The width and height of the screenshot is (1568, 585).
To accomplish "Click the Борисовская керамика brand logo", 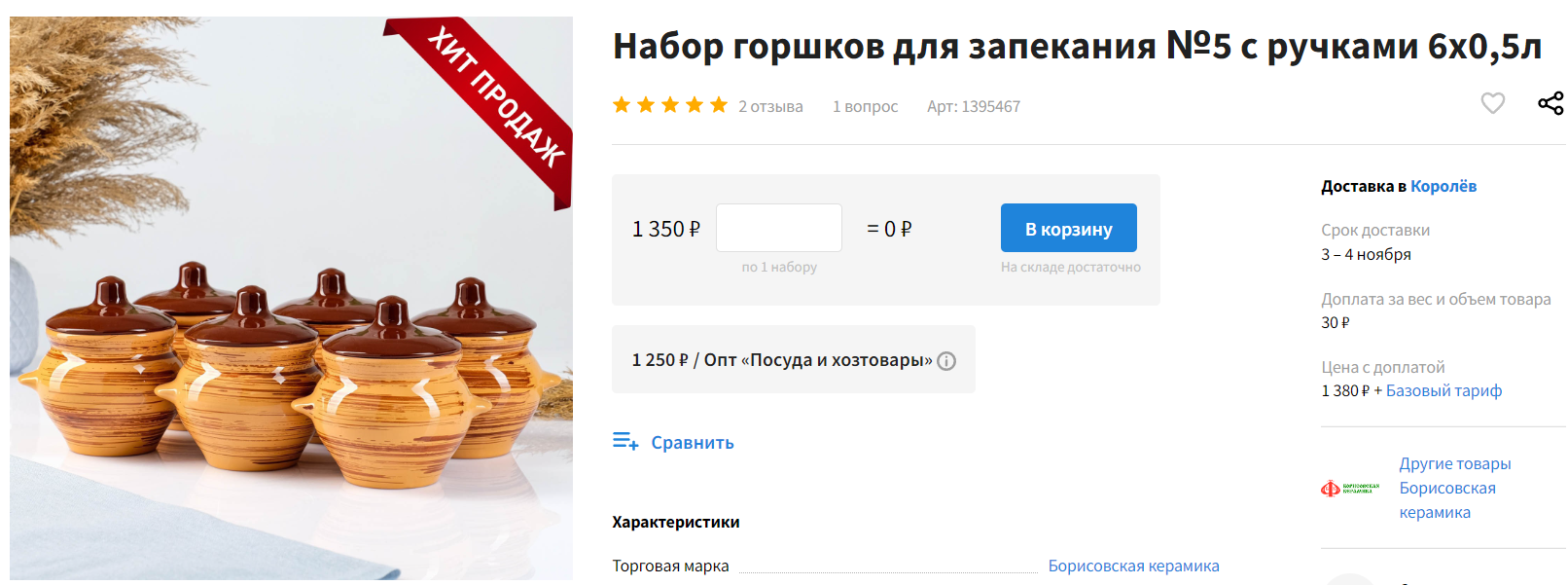I will point(1350,489).
